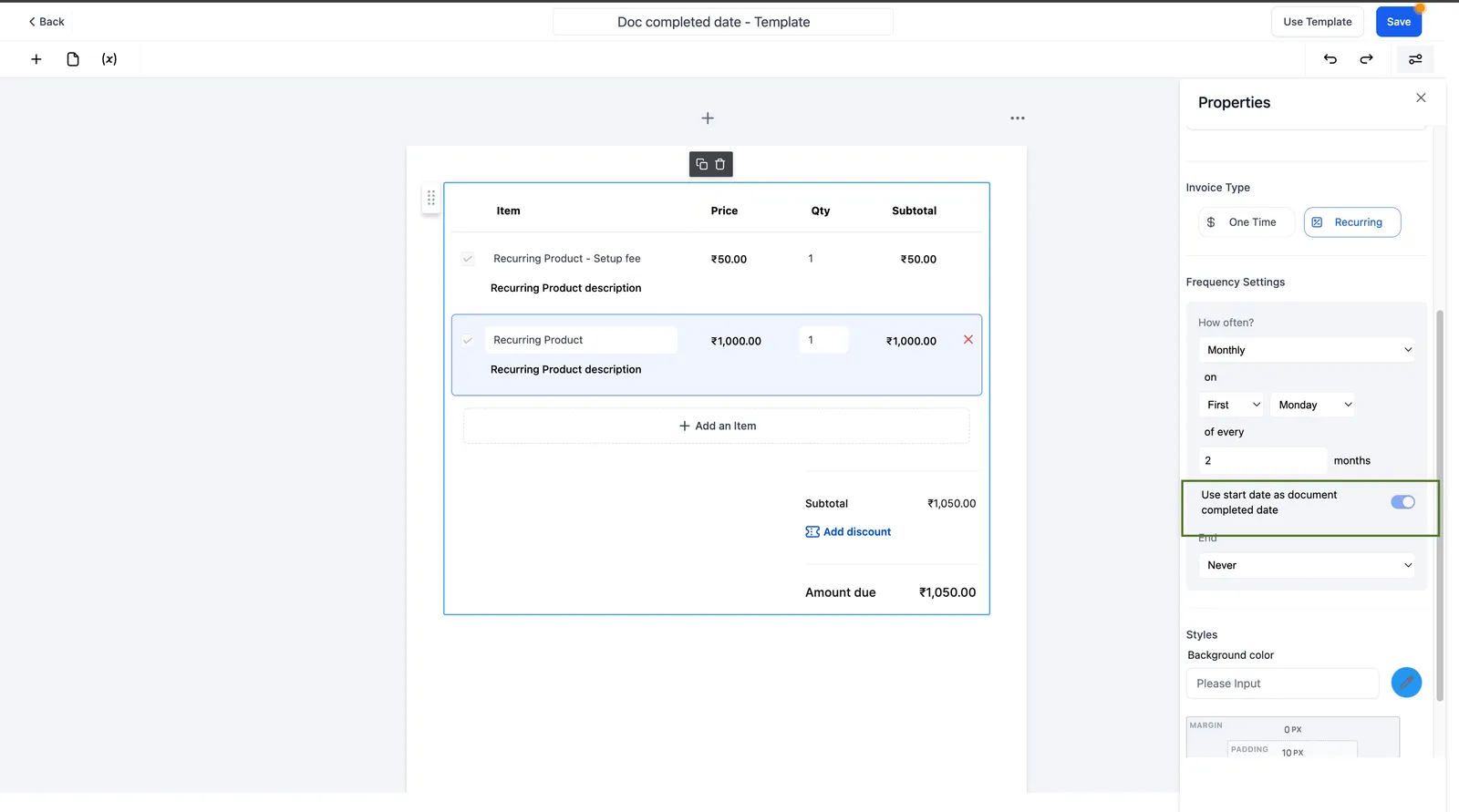Image resolution: width=1459 pixels, height=812 pixels.
Task: Go back using the Back arrow
Action: pyautogui.click(x=46, y=22)
